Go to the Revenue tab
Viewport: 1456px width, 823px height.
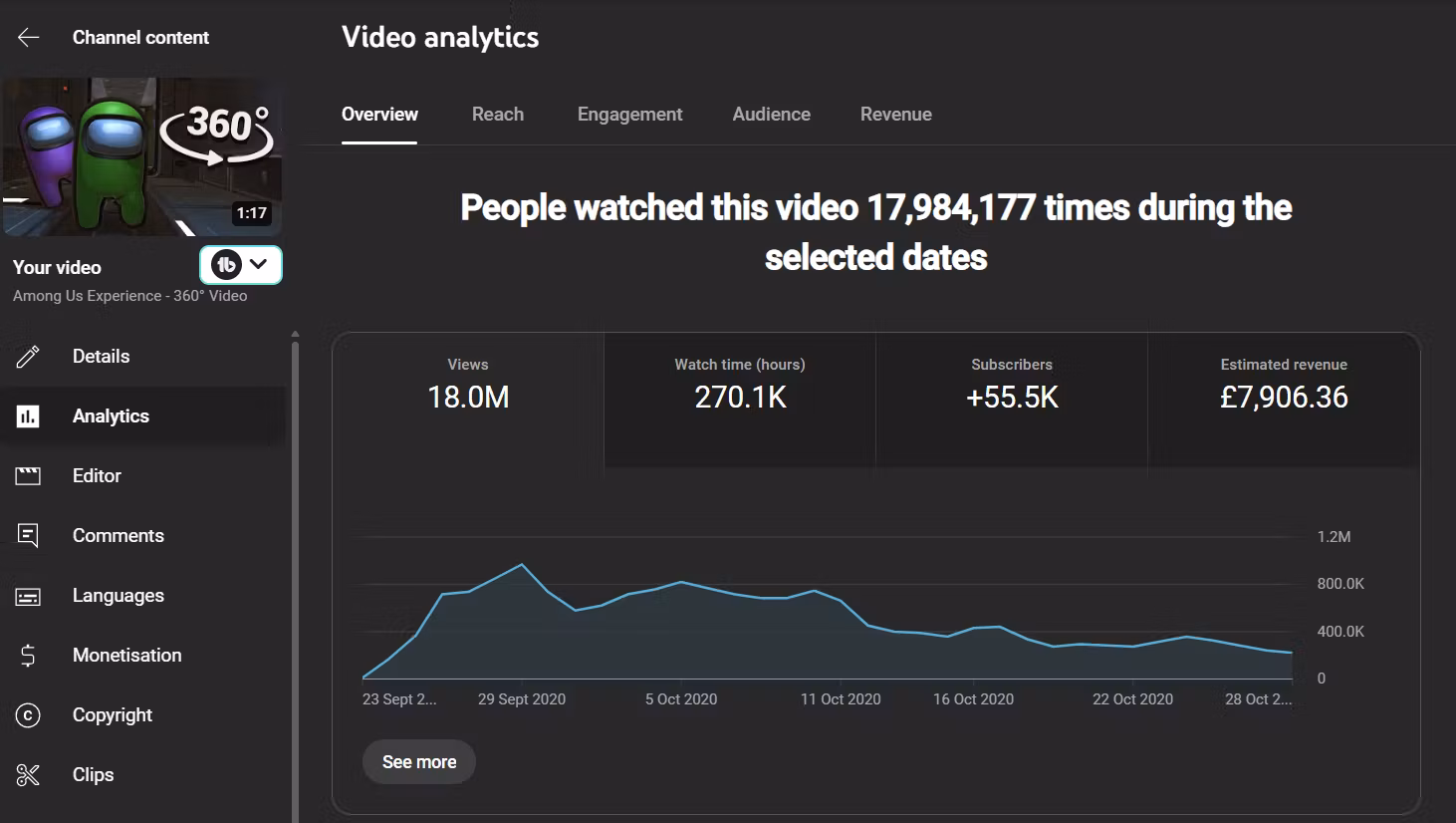tap(895, 115)
